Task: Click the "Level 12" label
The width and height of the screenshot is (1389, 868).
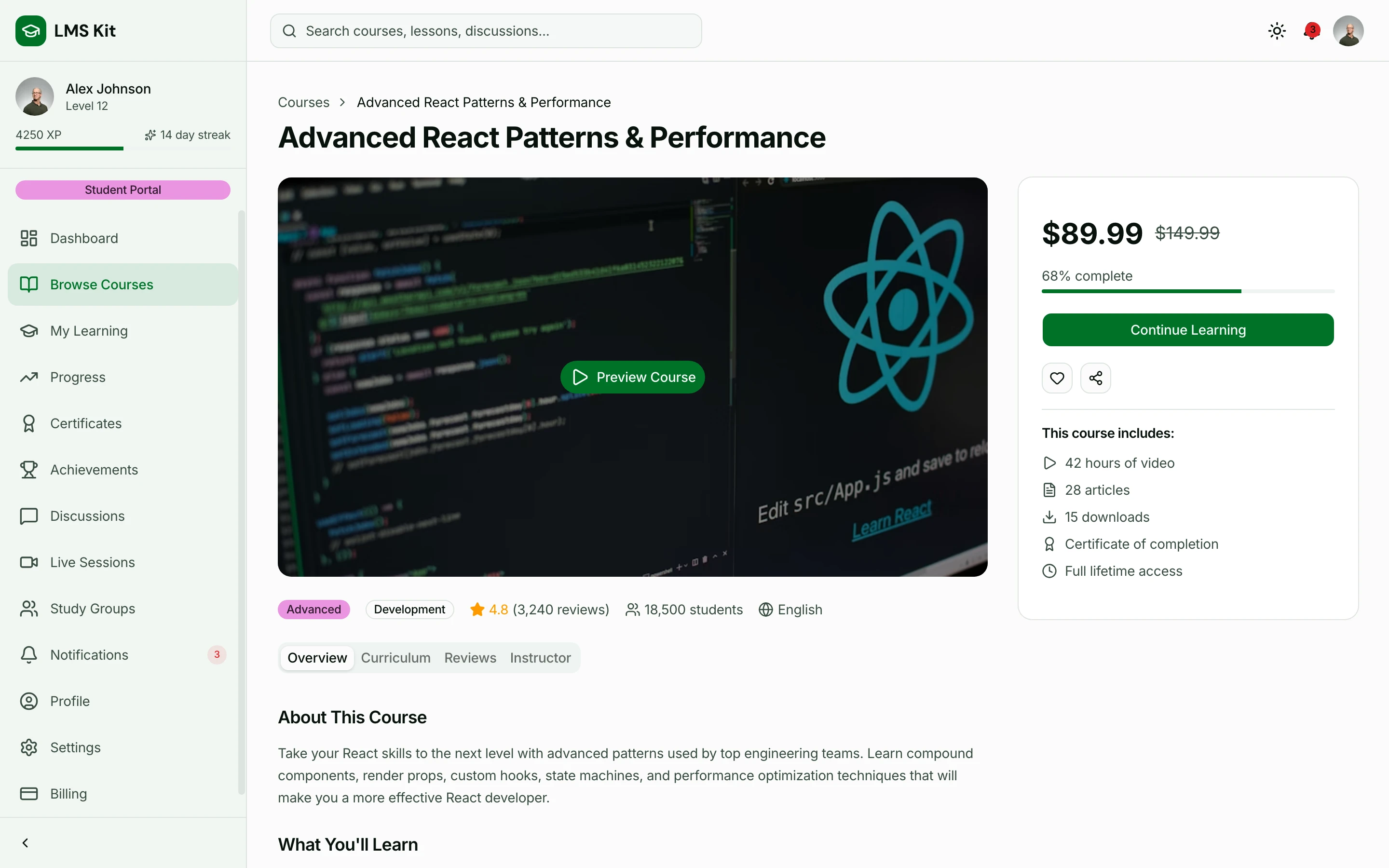Action: (x=87, y=106)
